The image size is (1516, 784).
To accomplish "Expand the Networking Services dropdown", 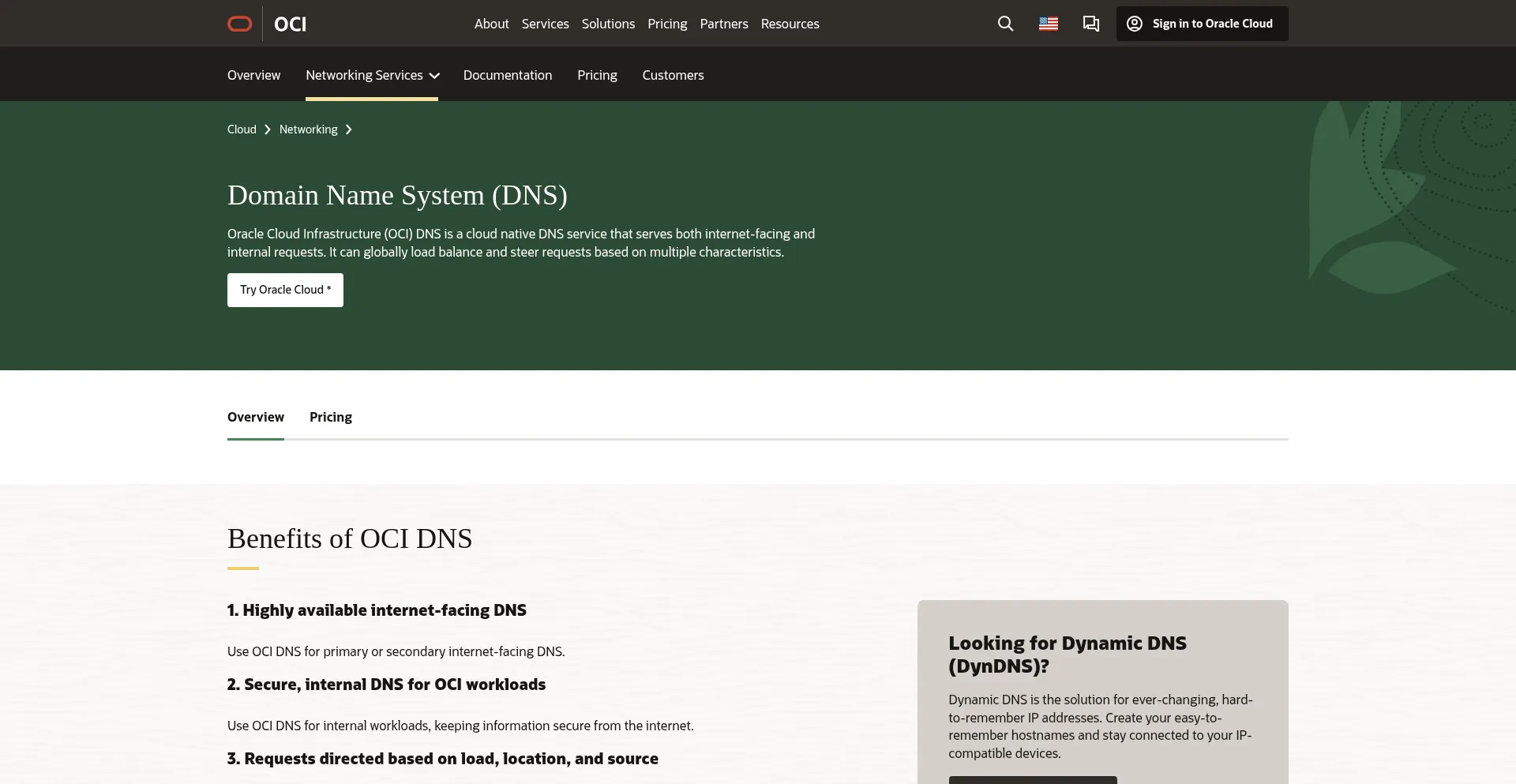I will (372, 75).
